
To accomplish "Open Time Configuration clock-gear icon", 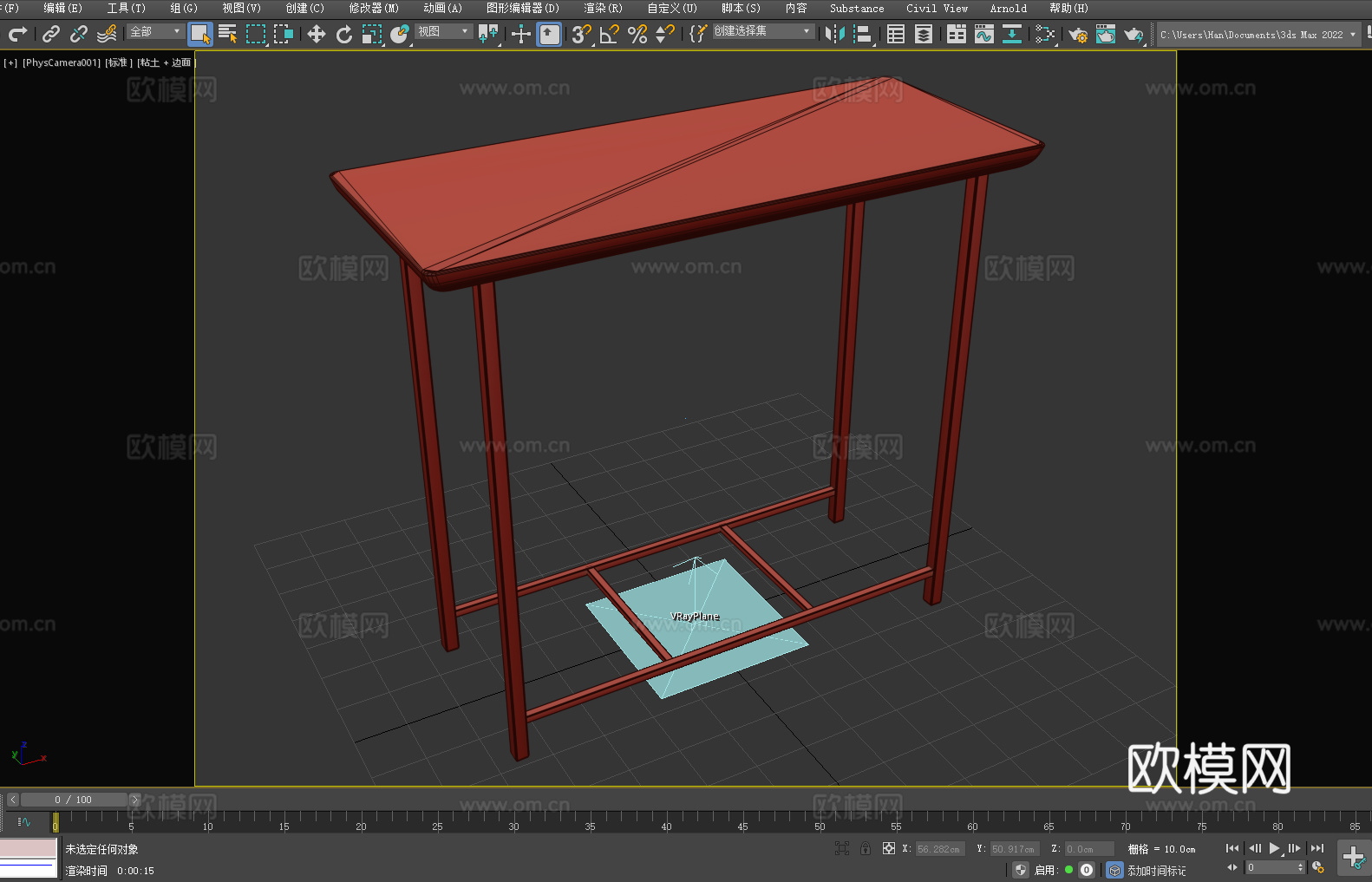I will (x=1318, y=867).
